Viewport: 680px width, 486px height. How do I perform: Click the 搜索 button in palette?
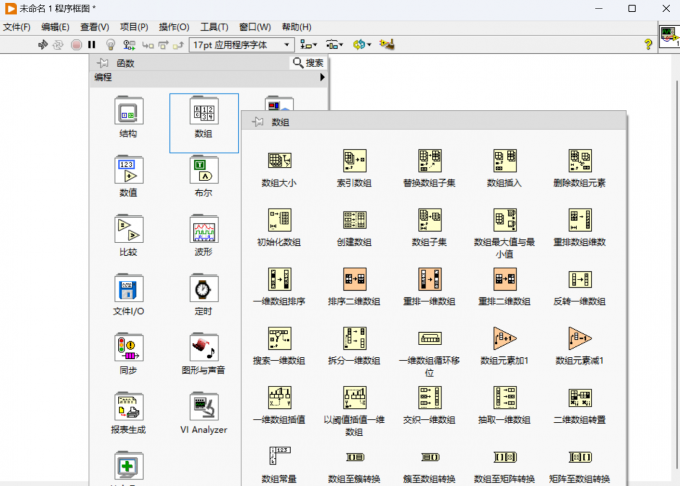(308, 63)
